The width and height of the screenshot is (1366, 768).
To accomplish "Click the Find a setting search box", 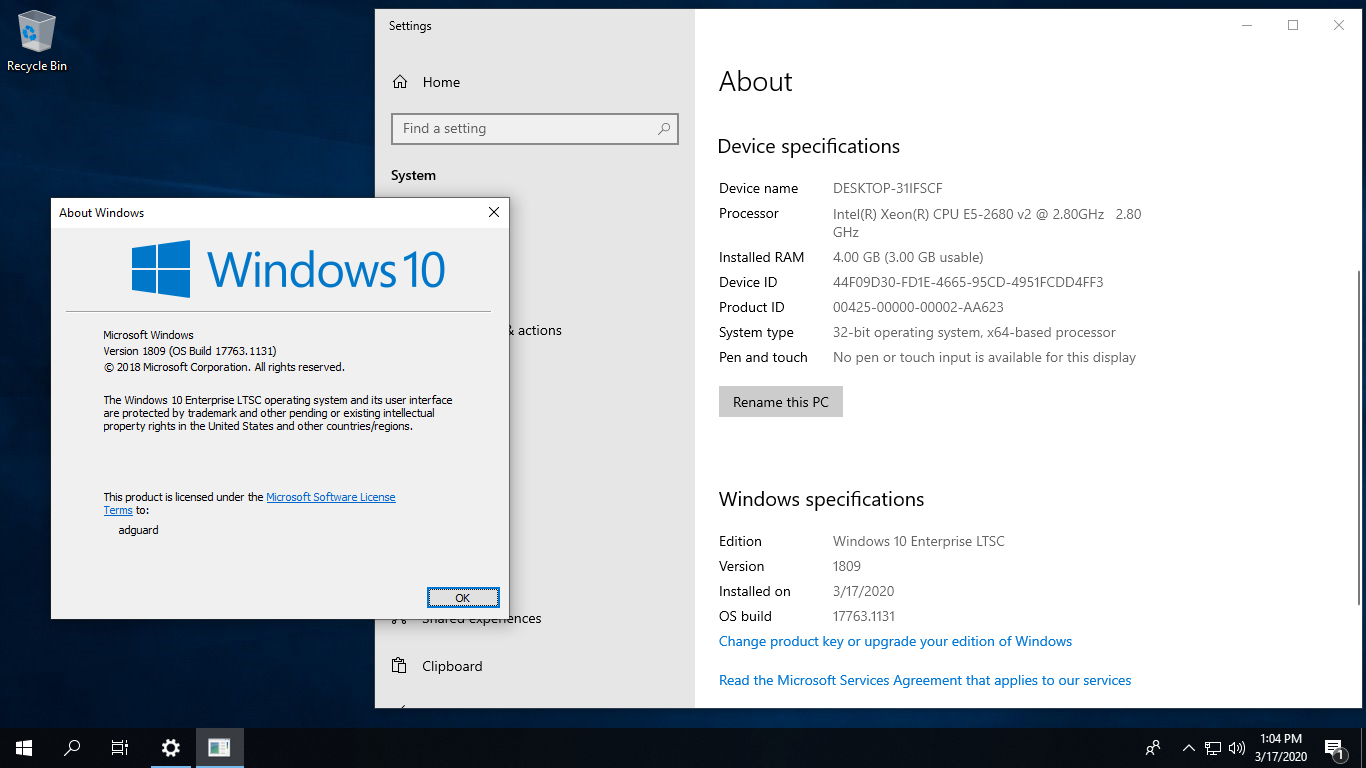I will click(x=535, y=129).
